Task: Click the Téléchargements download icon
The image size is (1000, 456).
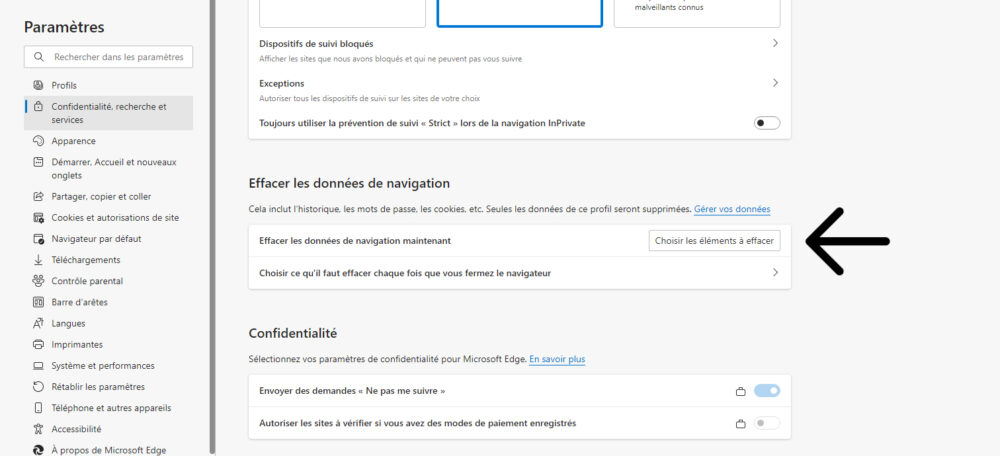Action: pyautogui.click(x=38, y=260)
